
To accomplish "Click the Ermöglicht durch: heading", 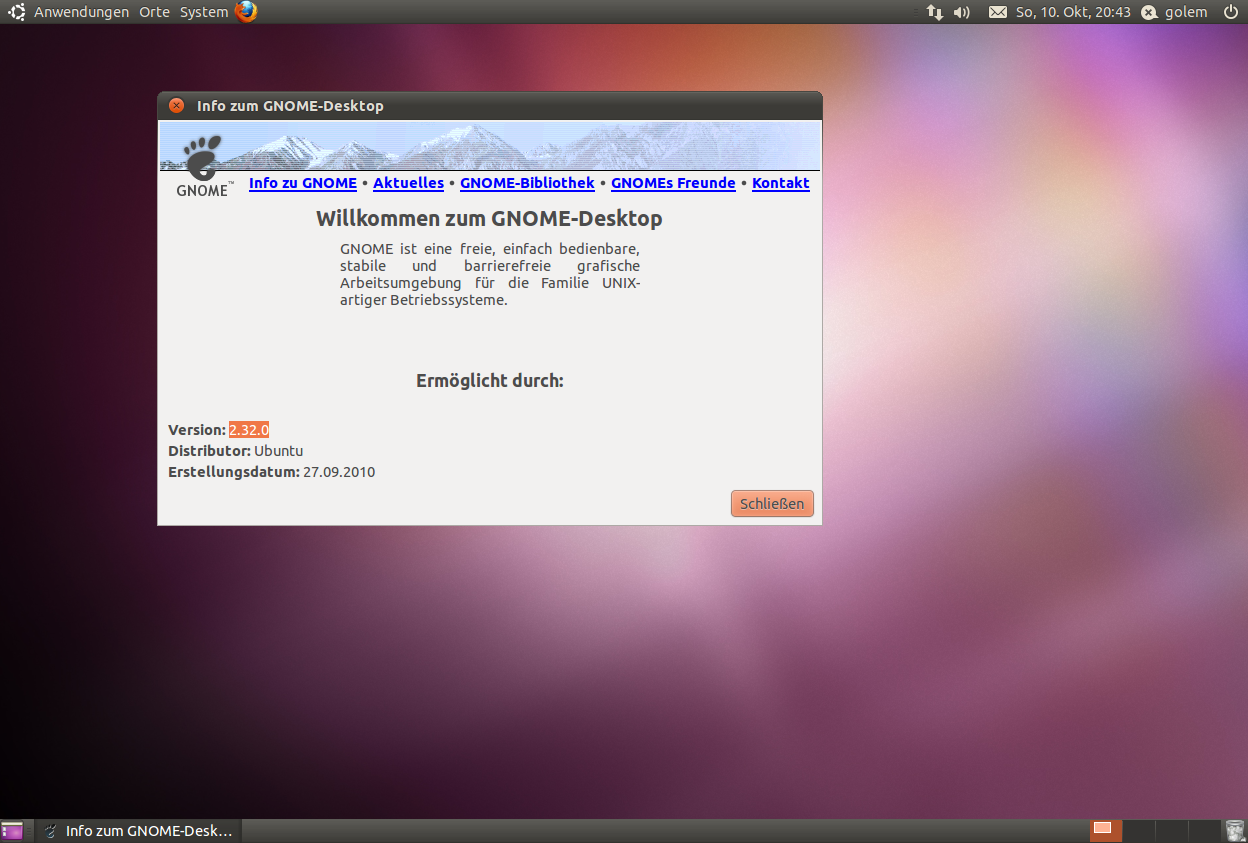I will pos(490,381).
